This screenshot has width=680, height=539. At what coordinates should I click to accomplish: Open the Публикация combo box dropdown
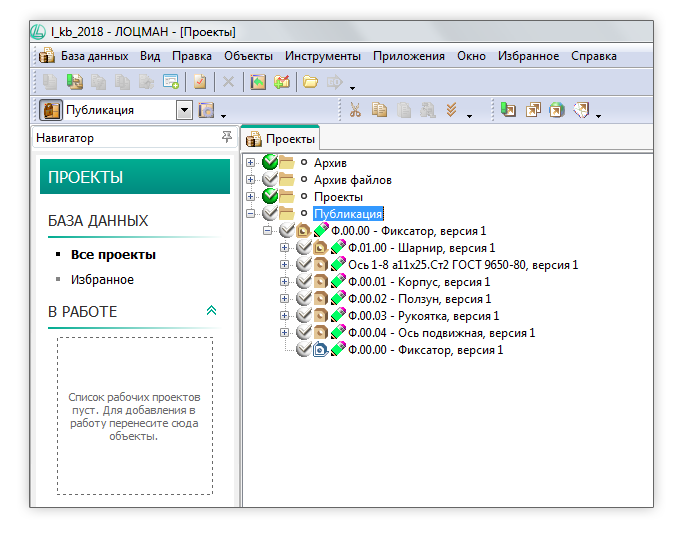[184, 110]
